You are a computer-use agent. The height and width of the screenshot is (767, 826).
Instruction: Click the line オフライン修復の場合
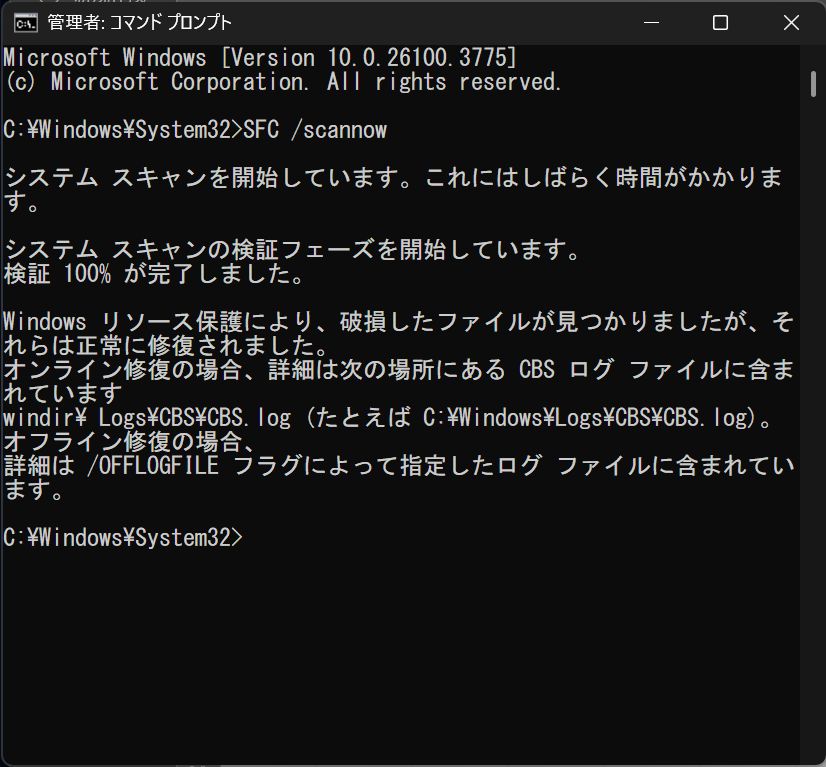pos(130,441)
